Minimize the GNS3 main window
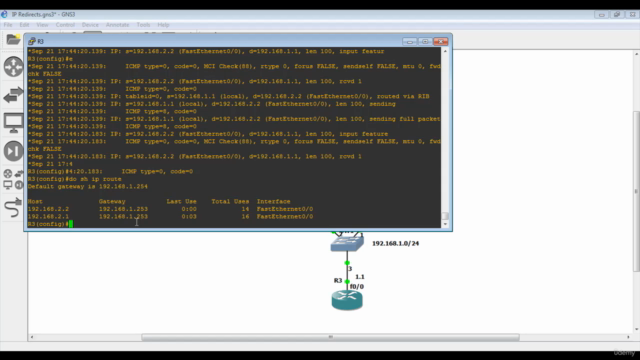The image size is (640, 360). [x=601, y=15]
